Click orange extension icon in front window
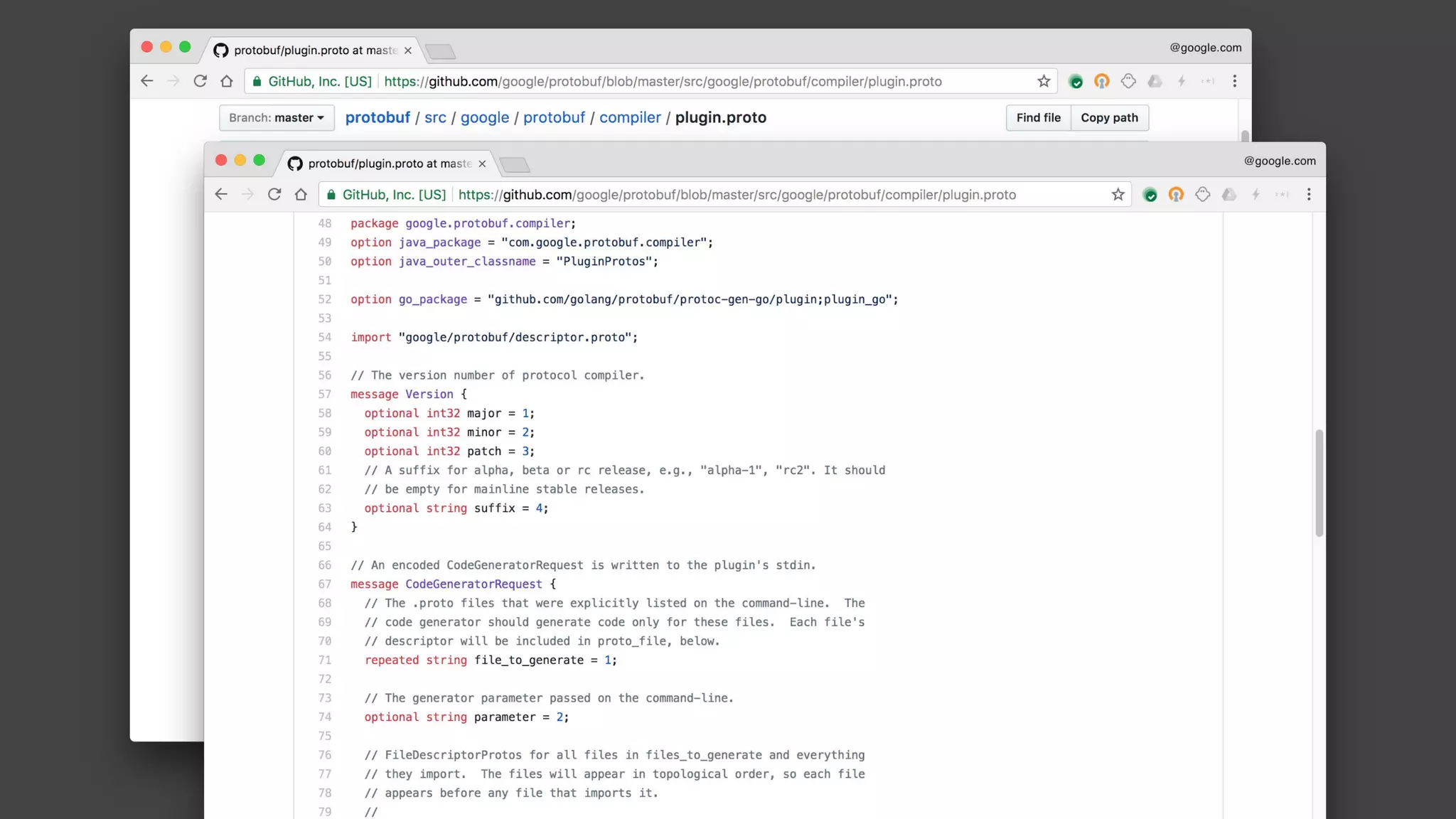 (1176, 194)
